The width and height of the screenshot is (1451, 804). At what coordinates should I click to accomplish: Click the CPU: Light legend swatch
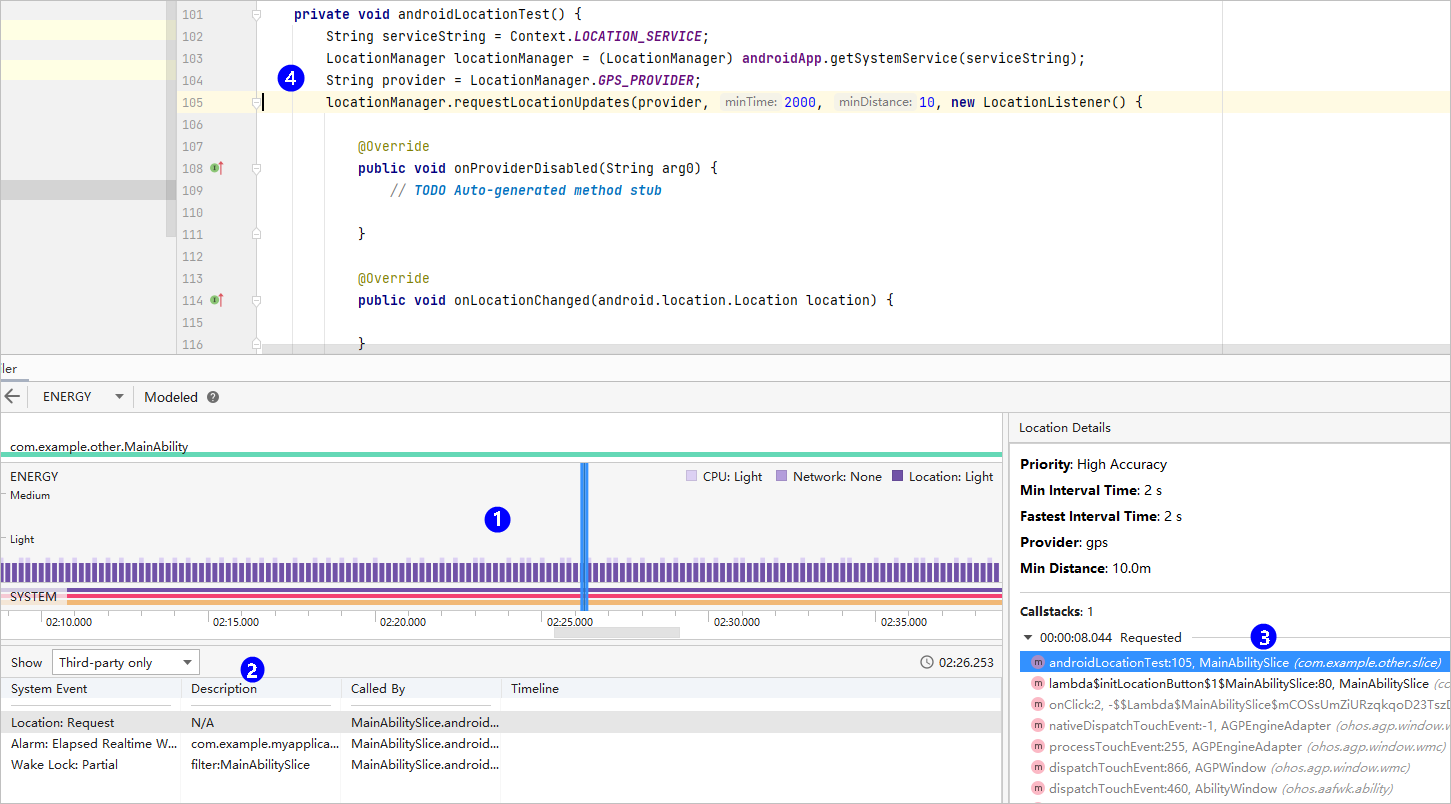point(692,477)
